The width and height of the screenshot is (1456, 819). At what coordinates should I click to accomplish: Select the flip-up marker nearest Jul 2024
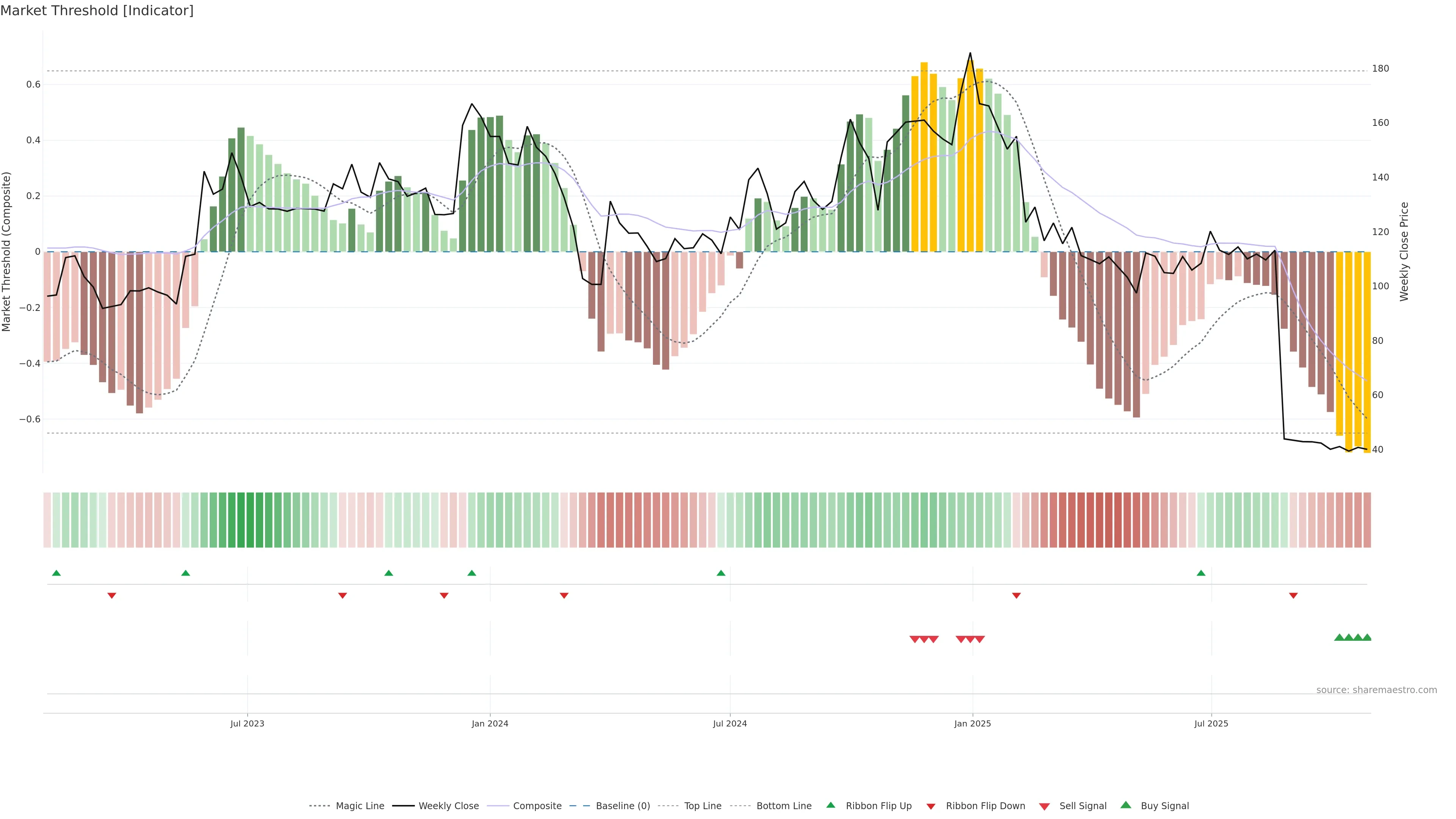(x=721, y=573)
